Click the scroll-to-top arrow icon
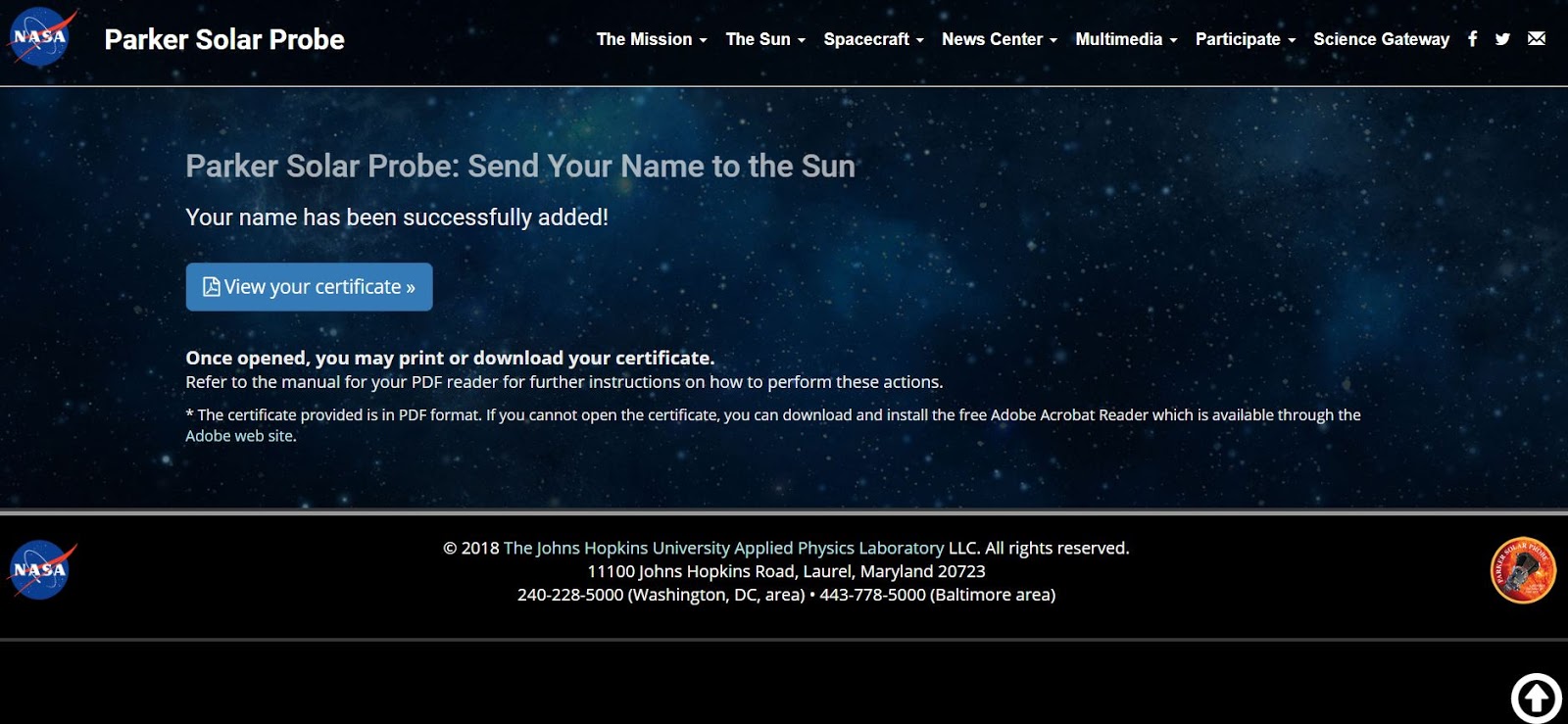This screenshot has width=1568, height=724. (1536, 698)
